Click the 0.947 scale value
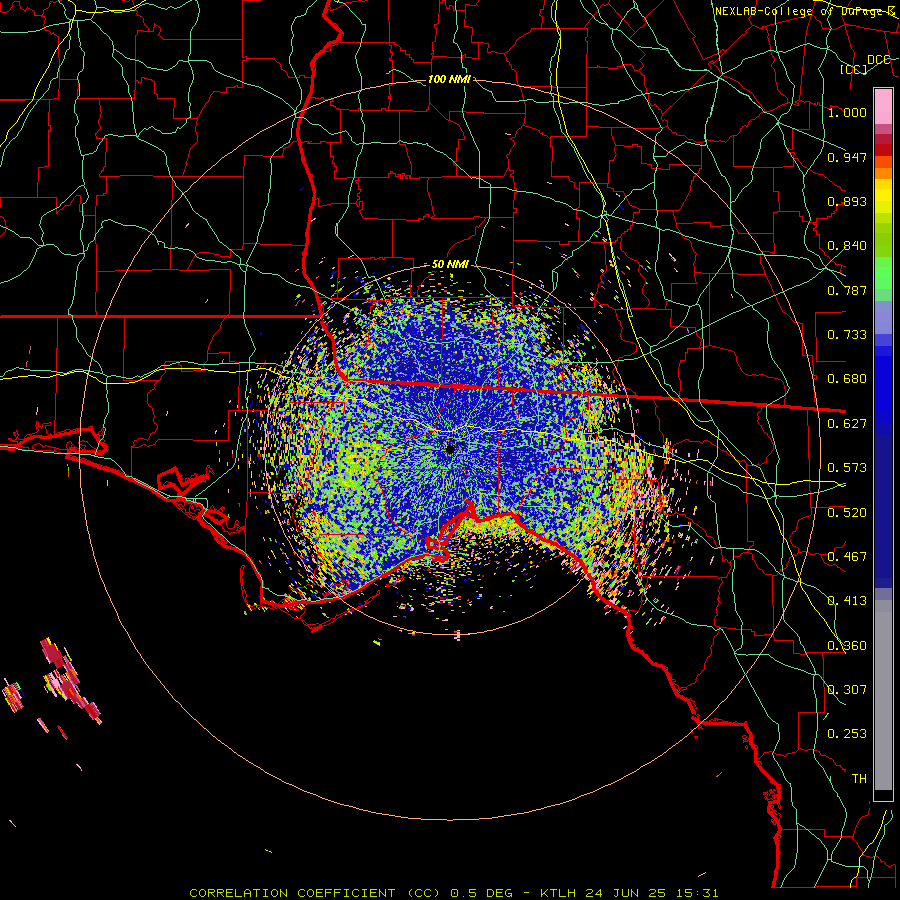This screenshot has height=900, width=900. pos(847,157)
